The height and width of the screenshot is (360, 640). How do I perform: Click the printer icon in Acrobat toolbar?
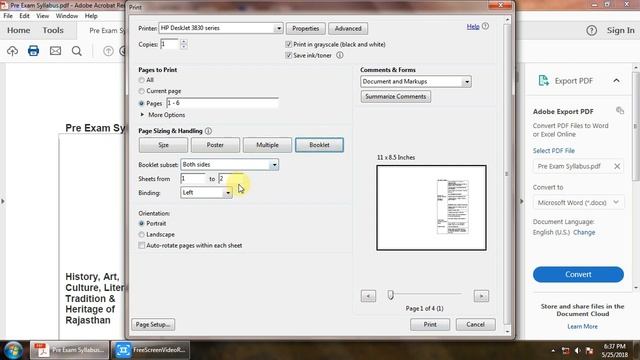point(33,51)
